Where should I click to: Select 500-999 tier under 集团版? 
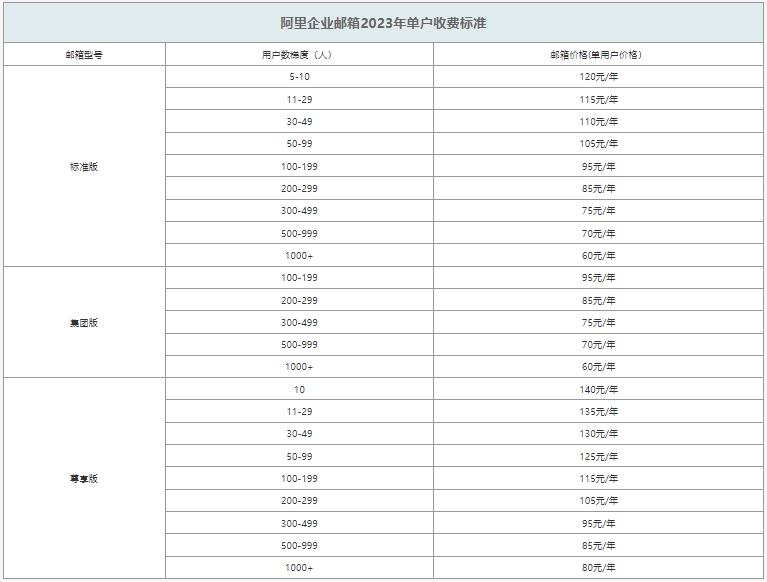point(299,345)
